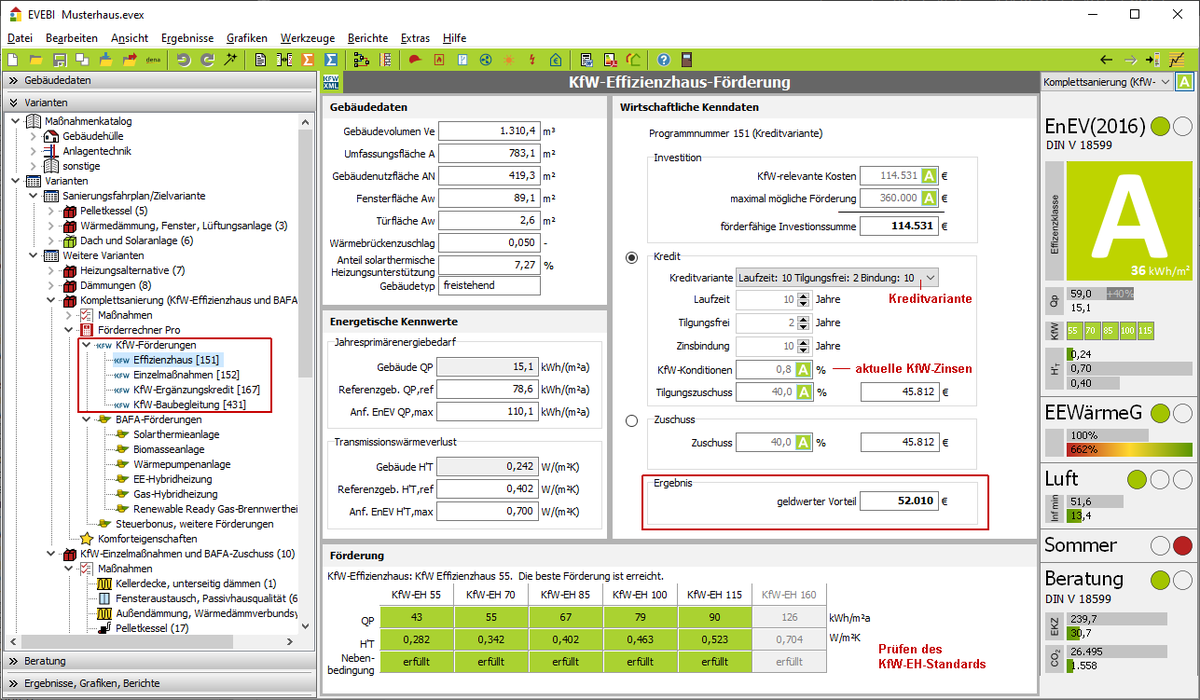This screenshot has width=1200, height=700.
Task: Click the red cap toolbar icon
Action: coord(414,60)
